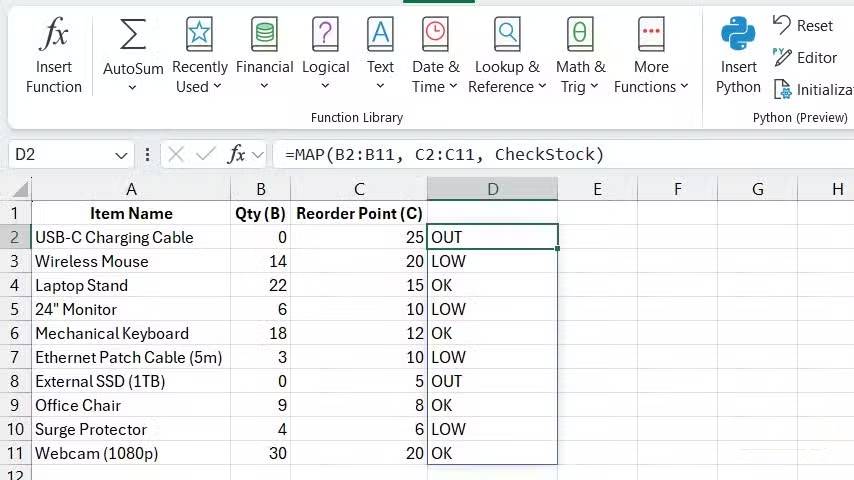Click the formula bar resize dots handle
The height and width of the screenshot is (480, 854).
pyautogui.click(x=147, y=155)
